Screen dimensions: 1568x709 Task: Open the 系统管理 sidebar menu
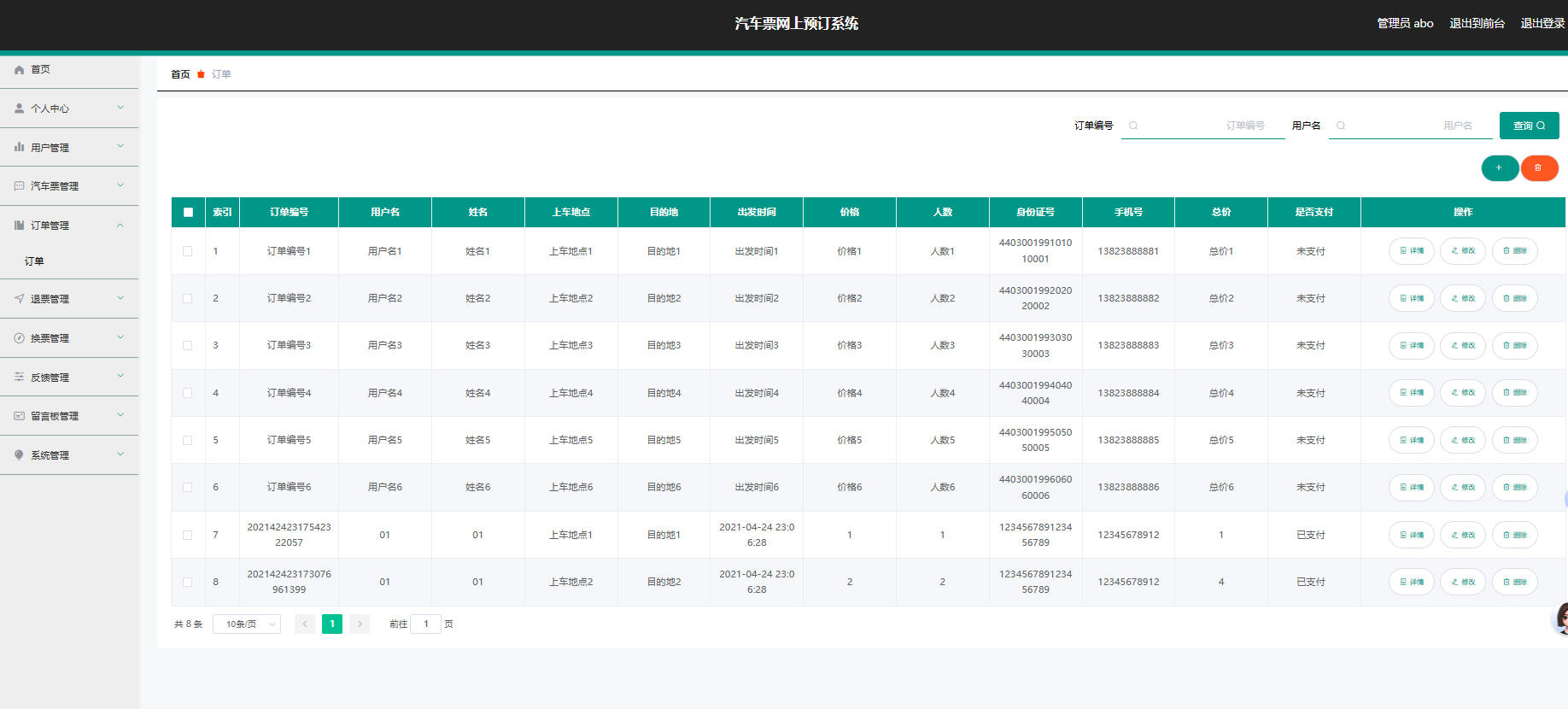coord(68,455)
